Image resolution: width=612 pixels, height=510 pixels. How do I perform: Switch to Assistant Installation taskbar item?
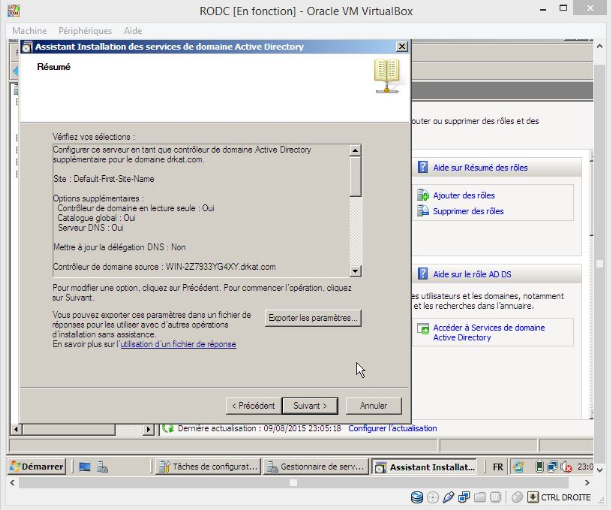424,467
